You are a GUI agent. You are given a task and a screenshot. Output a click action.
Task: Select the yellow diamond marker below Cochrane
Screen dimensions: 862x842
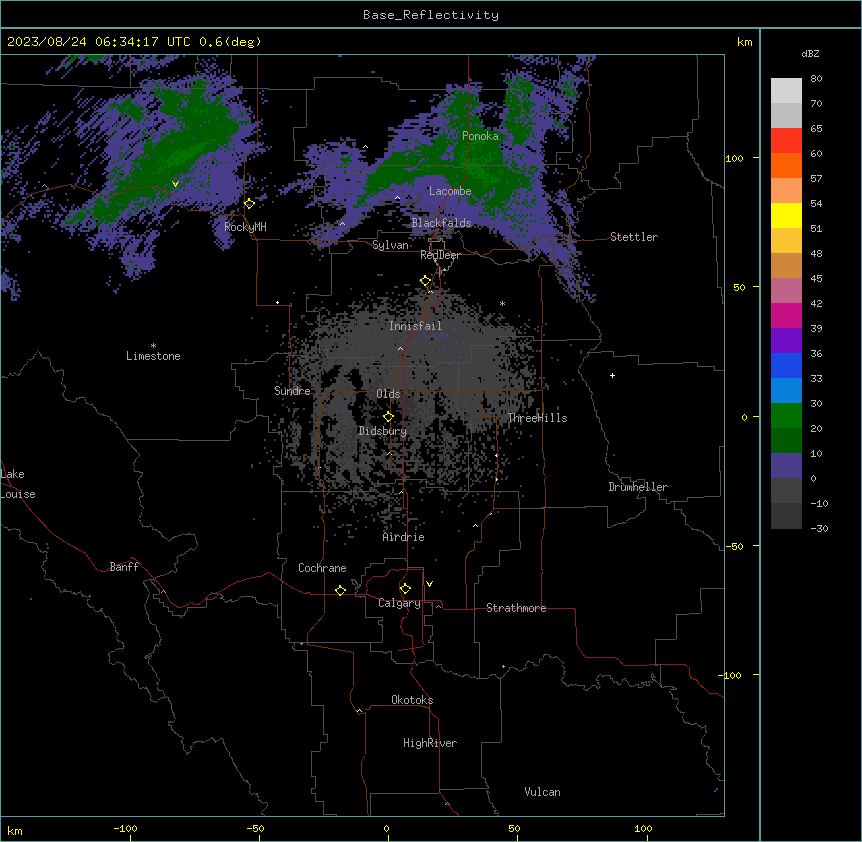[340, 590]
